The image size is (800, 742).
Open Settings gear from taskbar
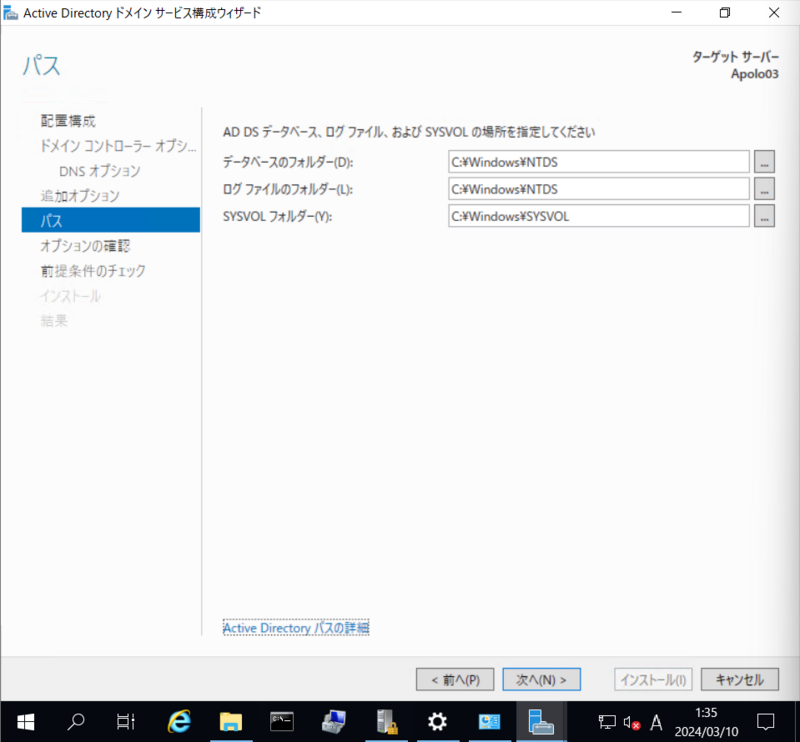point(437,722)
